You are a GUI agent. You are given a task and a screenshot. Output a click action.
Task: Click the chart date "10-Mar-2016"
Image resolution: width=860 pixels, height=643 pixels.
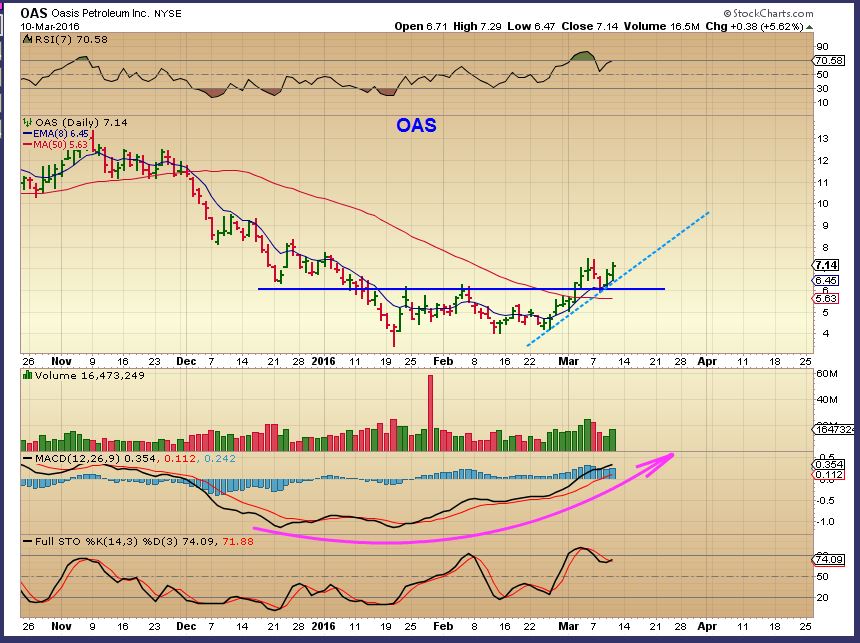click(x=50, y=26)
